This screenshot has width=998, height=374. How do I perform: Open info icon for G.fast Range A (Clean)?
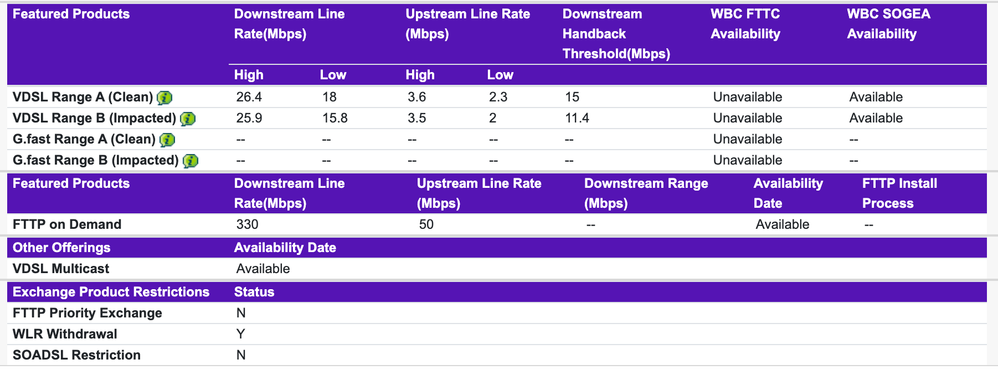tap(167, 140)
